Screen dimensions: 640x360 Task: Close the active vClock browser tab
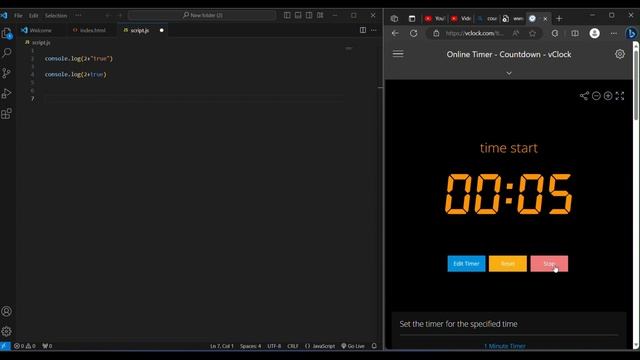point(545,18)
